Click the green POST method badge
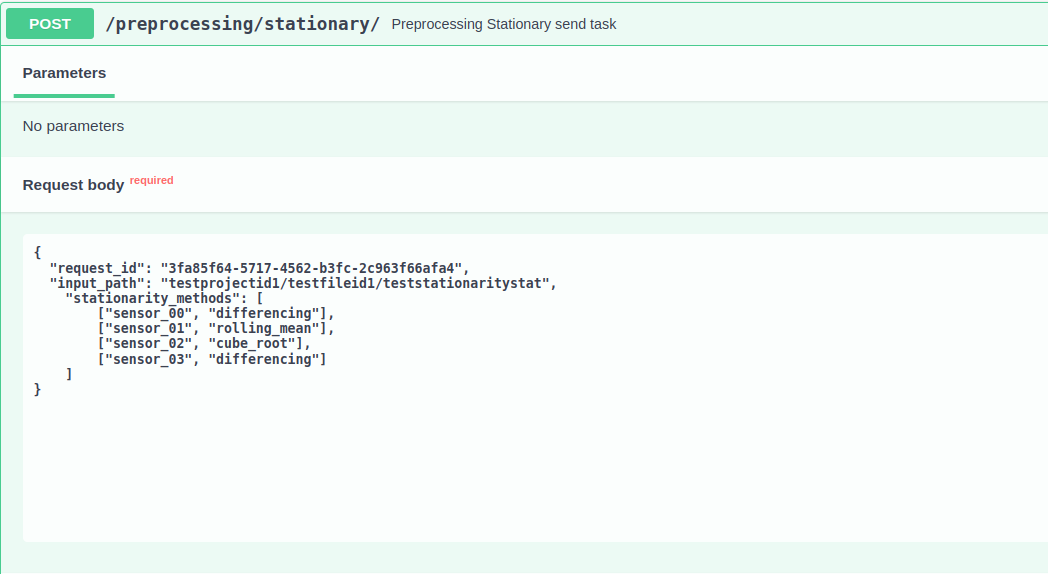The height and width of the screenshot is (574, 1048). (x=50, y=24)
